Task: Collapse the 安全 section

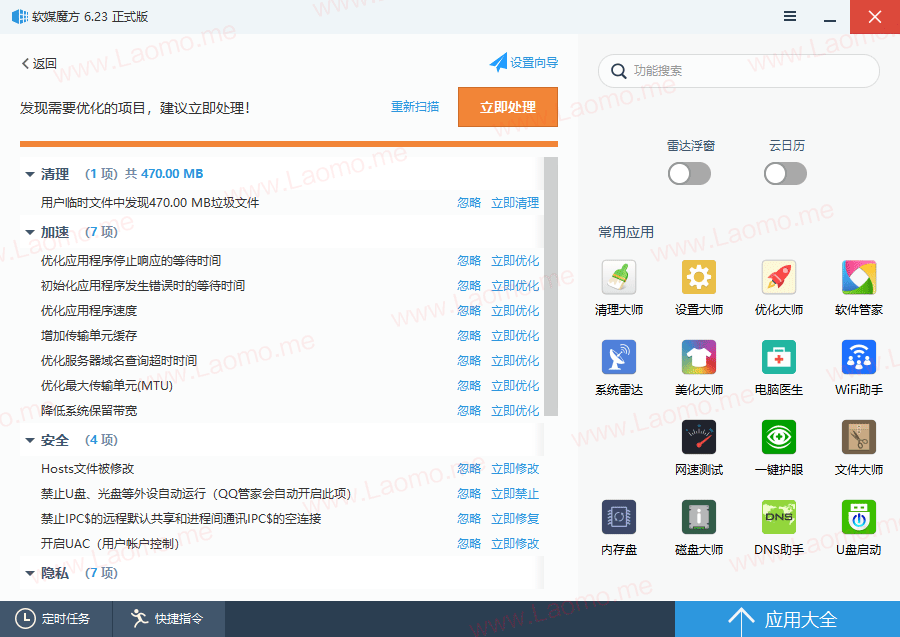Action: (30, 441)
